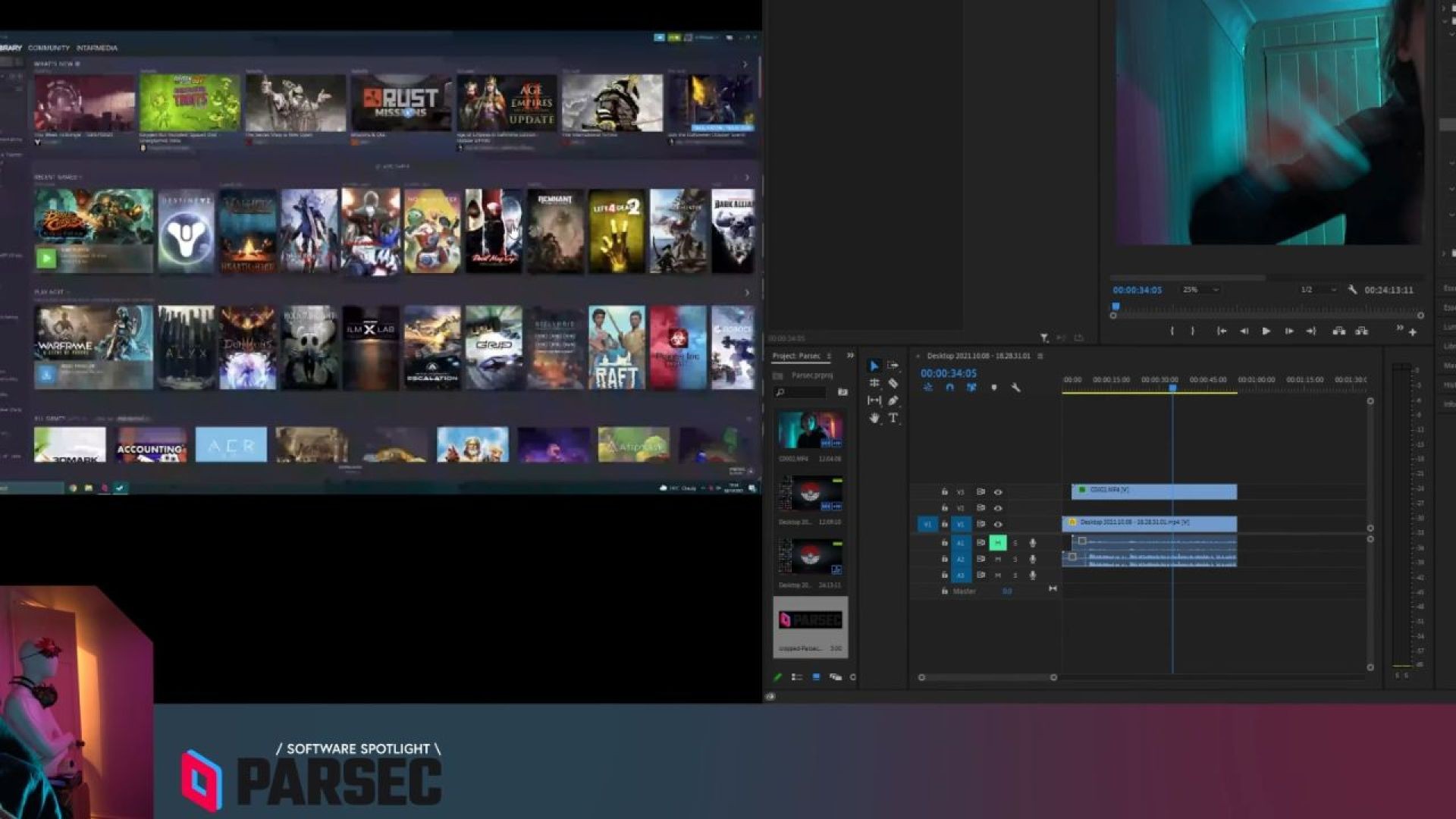Select the Project: Parsec panel tab
Image resolution: width=1456 pixels, height=819 pixels.
(796, 356)
